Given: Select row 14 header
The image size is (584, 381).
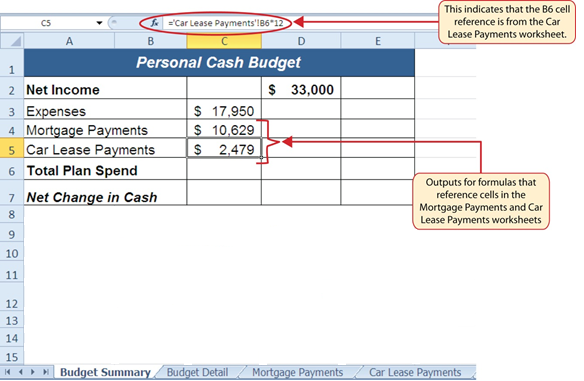Looking at the screenshot, I should pos(12,338).
